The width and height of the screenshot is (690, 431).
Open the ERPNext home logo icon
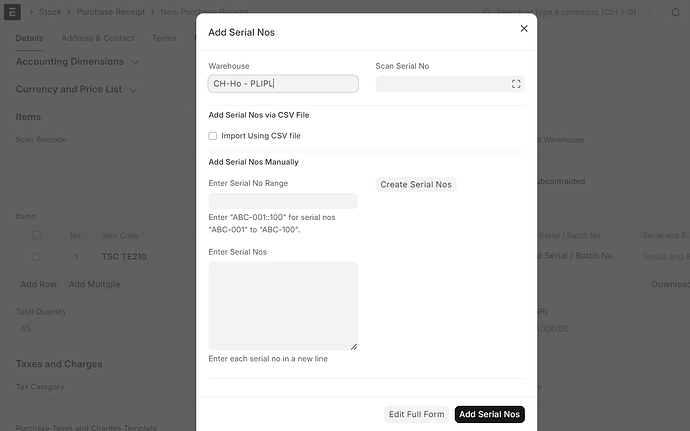[x=12, y=12]
